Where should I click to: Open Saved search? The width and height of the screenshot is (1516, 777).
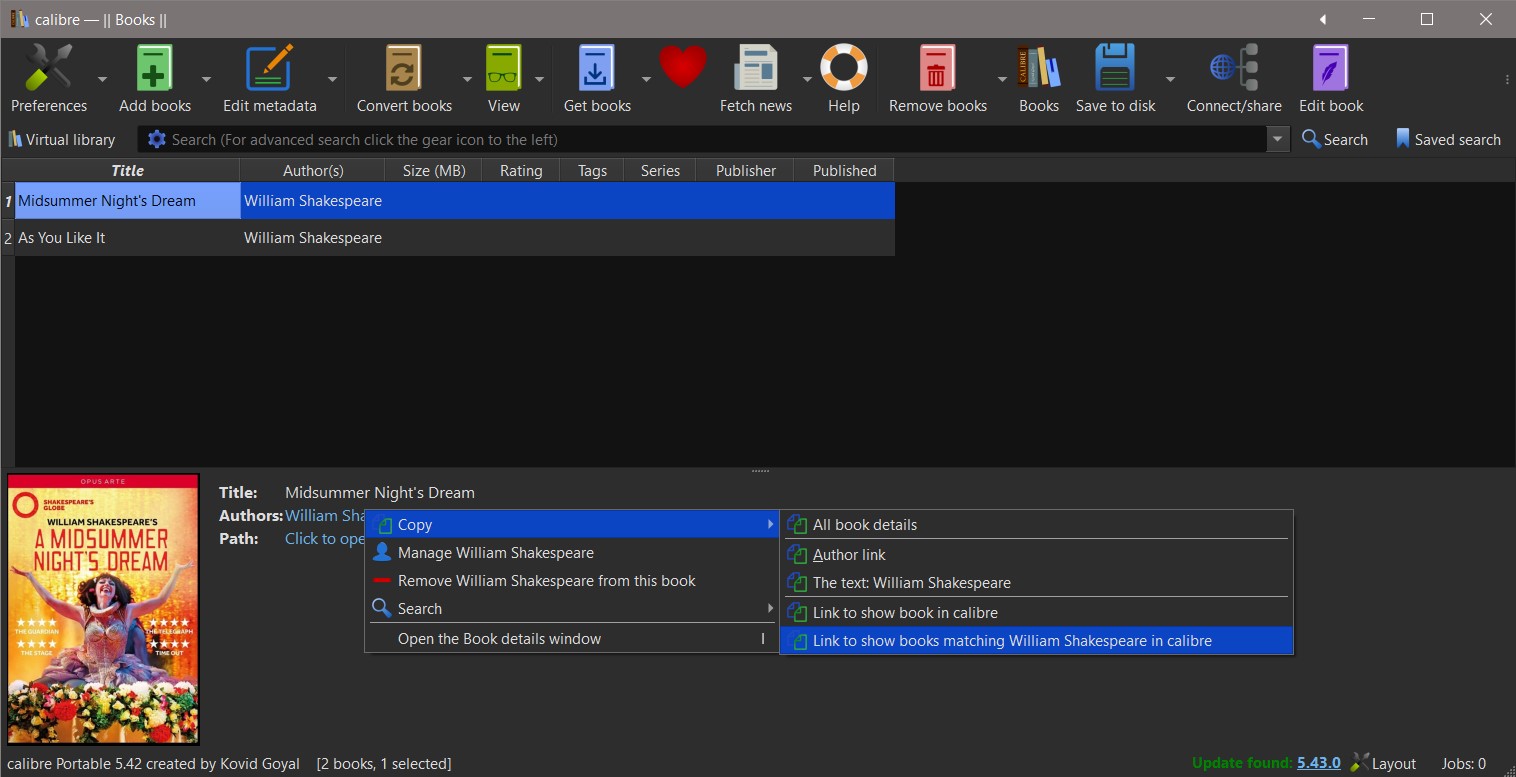(1447, 139)
